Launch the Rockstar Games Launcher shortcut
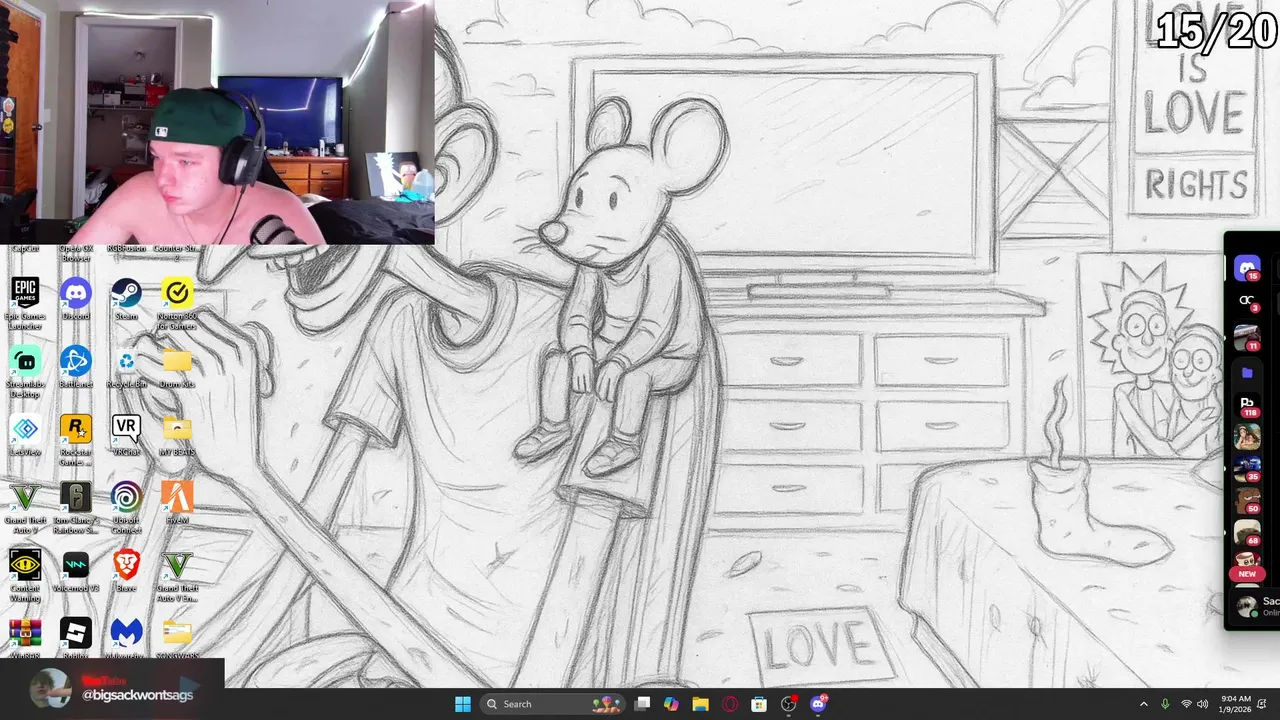This screenshot has height=720, width=1280. click(76, 438)
